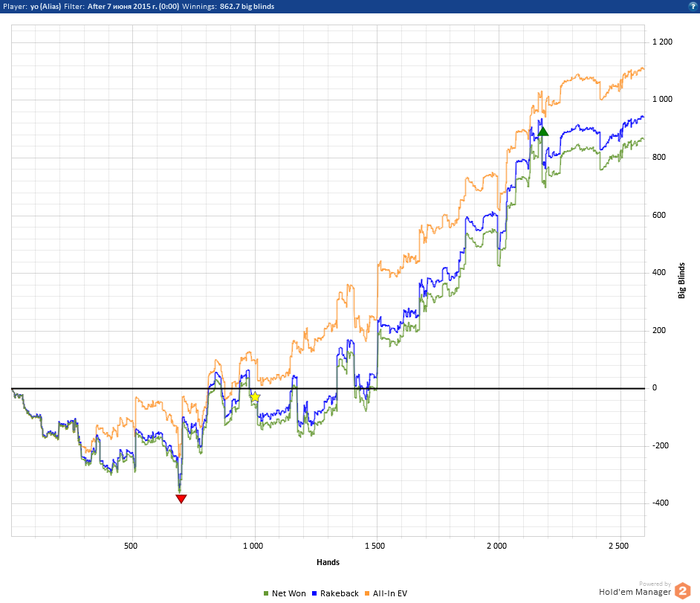Toggle the Rakeback legend entry
Image resolution: width=700 pixels, height=603 pixels.
click(x=335, y=593)
